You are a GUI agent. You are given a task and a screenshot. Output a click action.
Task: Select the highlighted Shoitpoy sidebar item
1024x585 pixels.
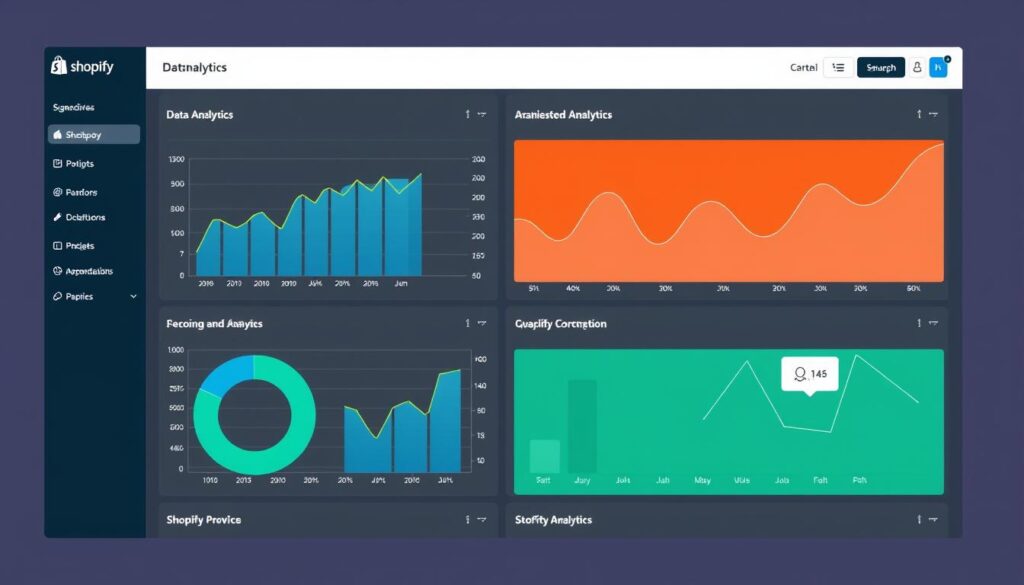pos(93,135)
